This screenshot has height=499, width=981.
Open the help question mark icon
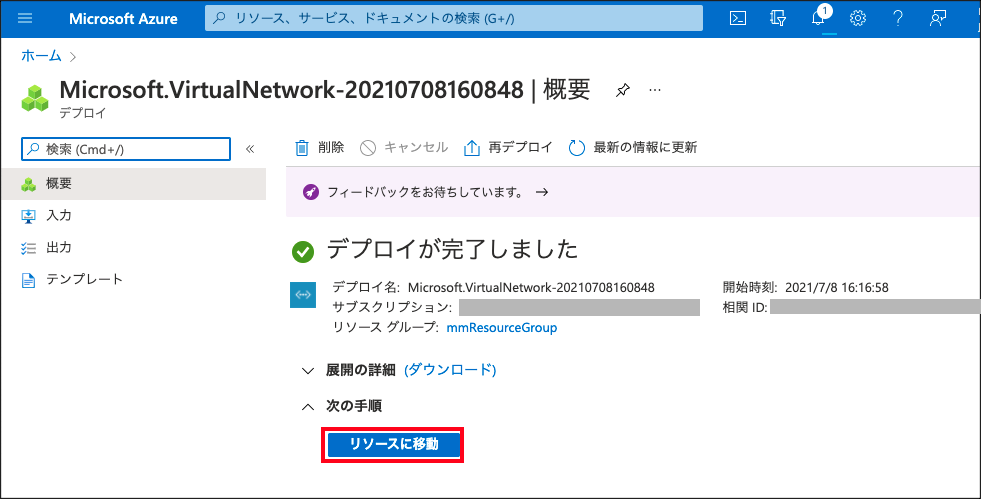click(898, 18)
